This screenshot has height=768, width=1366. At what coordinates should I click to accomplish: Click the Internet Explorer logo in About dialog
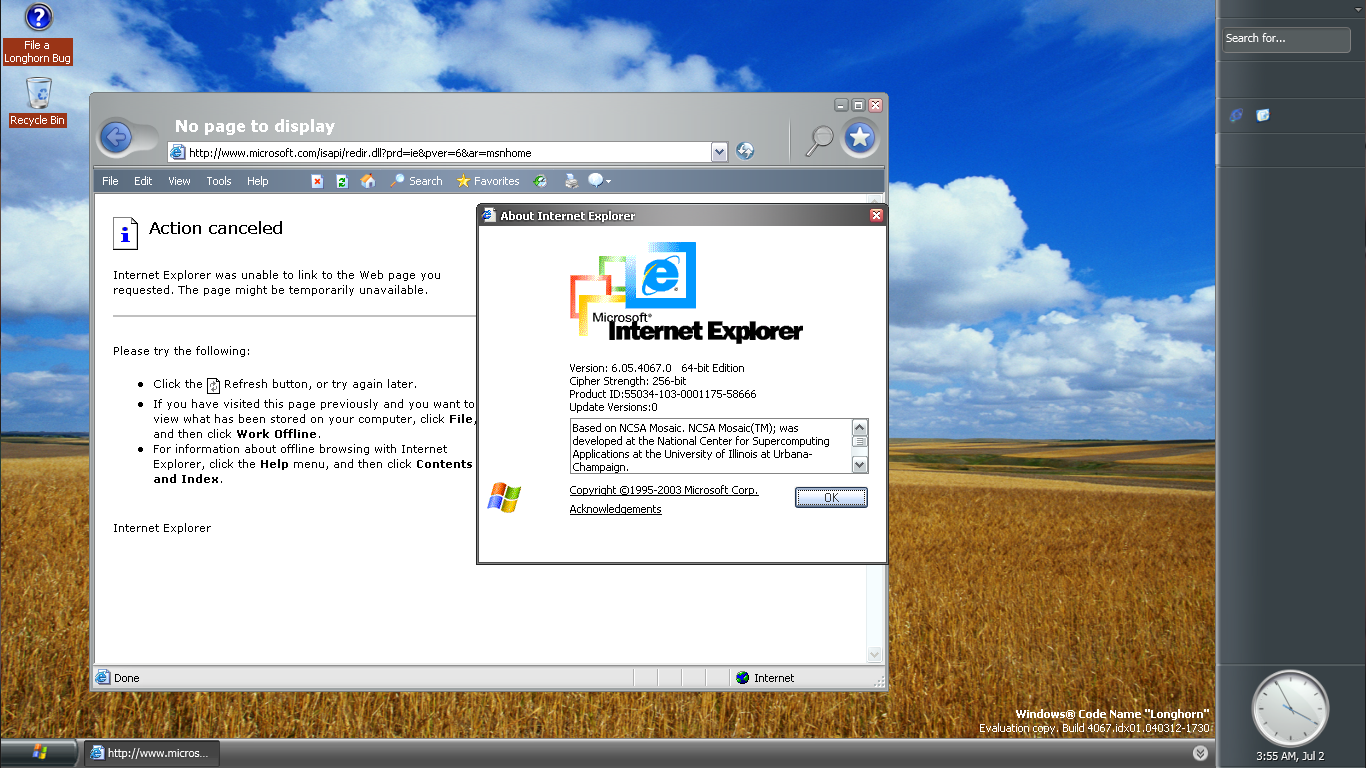[x=686, y=292]
